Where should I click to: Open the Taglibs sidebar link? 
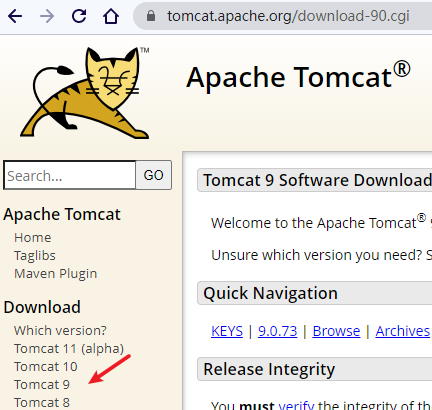(35, 256)
